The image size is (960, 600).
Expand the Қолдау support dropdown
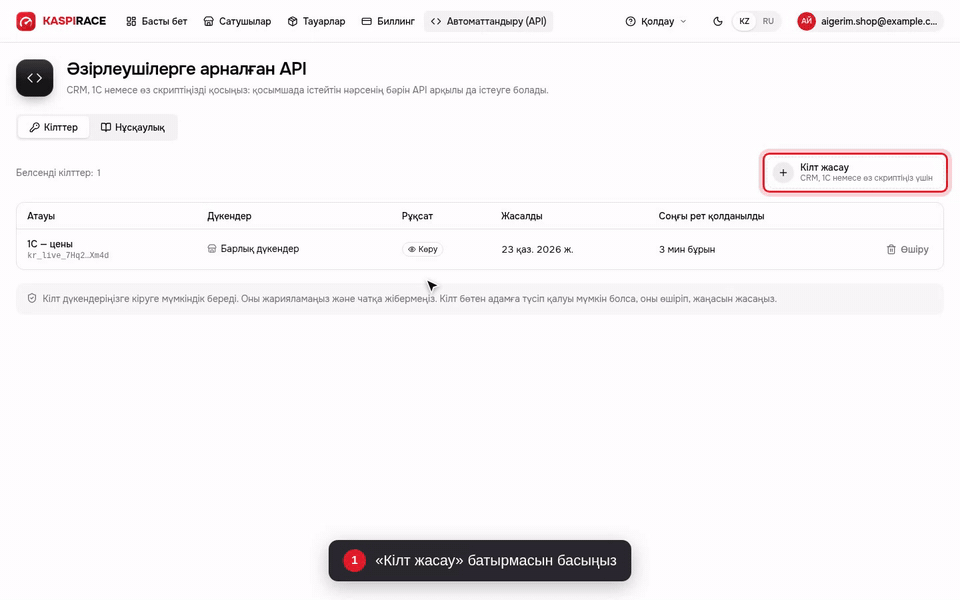(656, 21)
